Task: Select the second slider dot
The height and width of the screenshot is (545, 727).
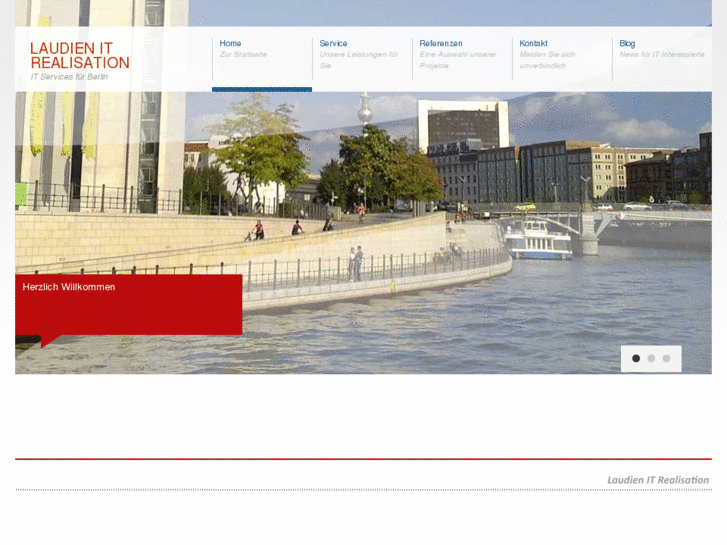Action: [x=651, y=359]
